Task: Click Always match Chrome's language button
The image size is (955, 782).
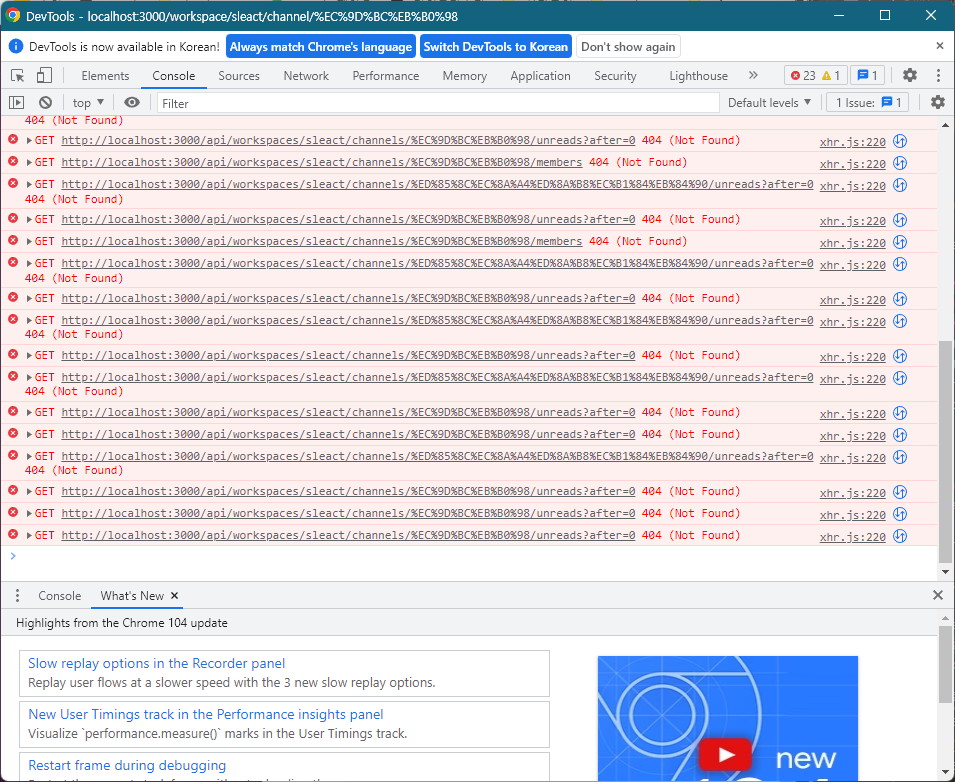Action: tap(321, 46)
